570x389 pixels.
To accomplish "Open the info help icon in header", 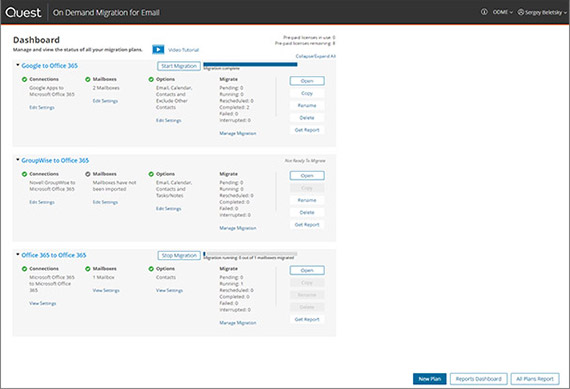I will pyautogui.click(x=484, y=12).
